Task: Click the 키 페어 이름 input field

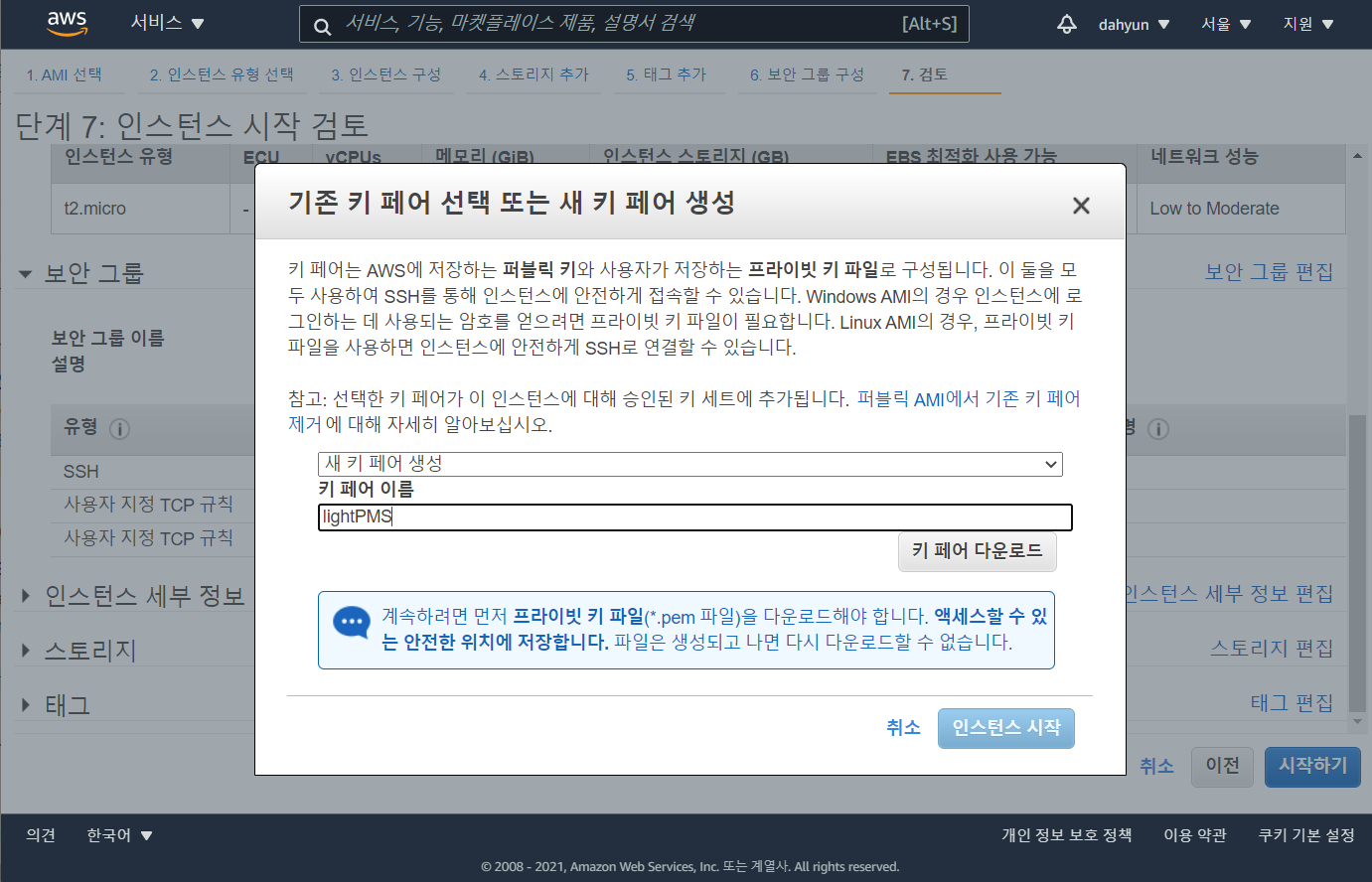Action: pyautogui.click(x=695, y=516)
